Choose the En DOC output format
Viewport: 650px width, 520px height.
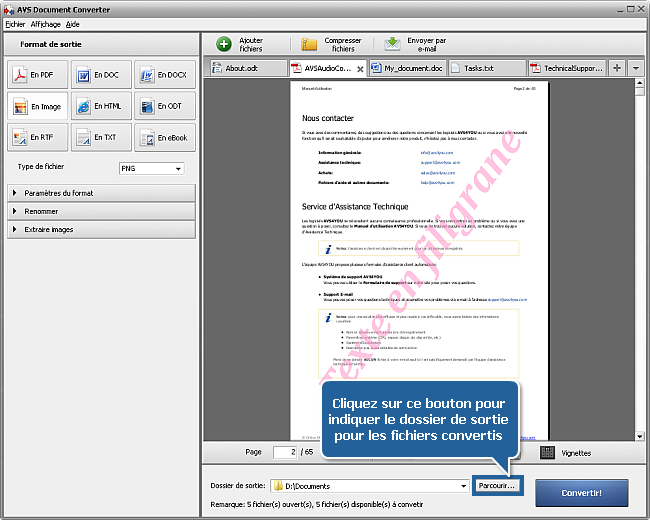click(x=101, y=75)
